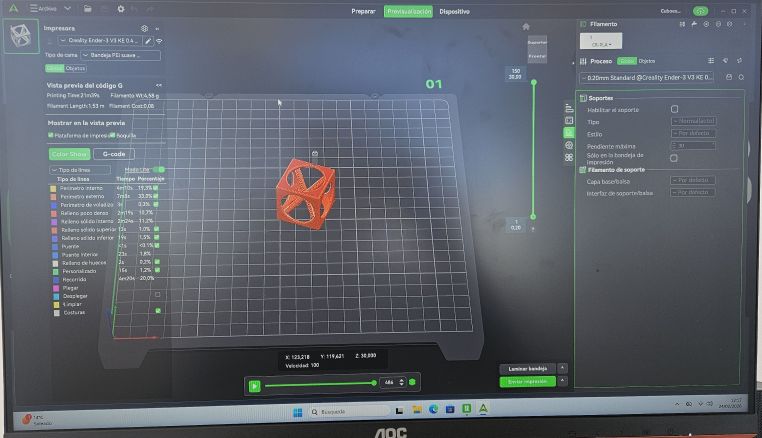The image size is (762, 438).
Task: Switch to the G-code button
Action: coord(114,154)
